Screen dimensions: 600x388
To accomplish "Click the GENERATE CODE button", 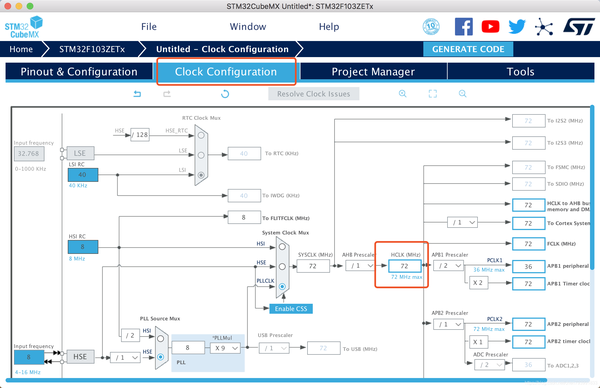I will click(x=468, y=49).
